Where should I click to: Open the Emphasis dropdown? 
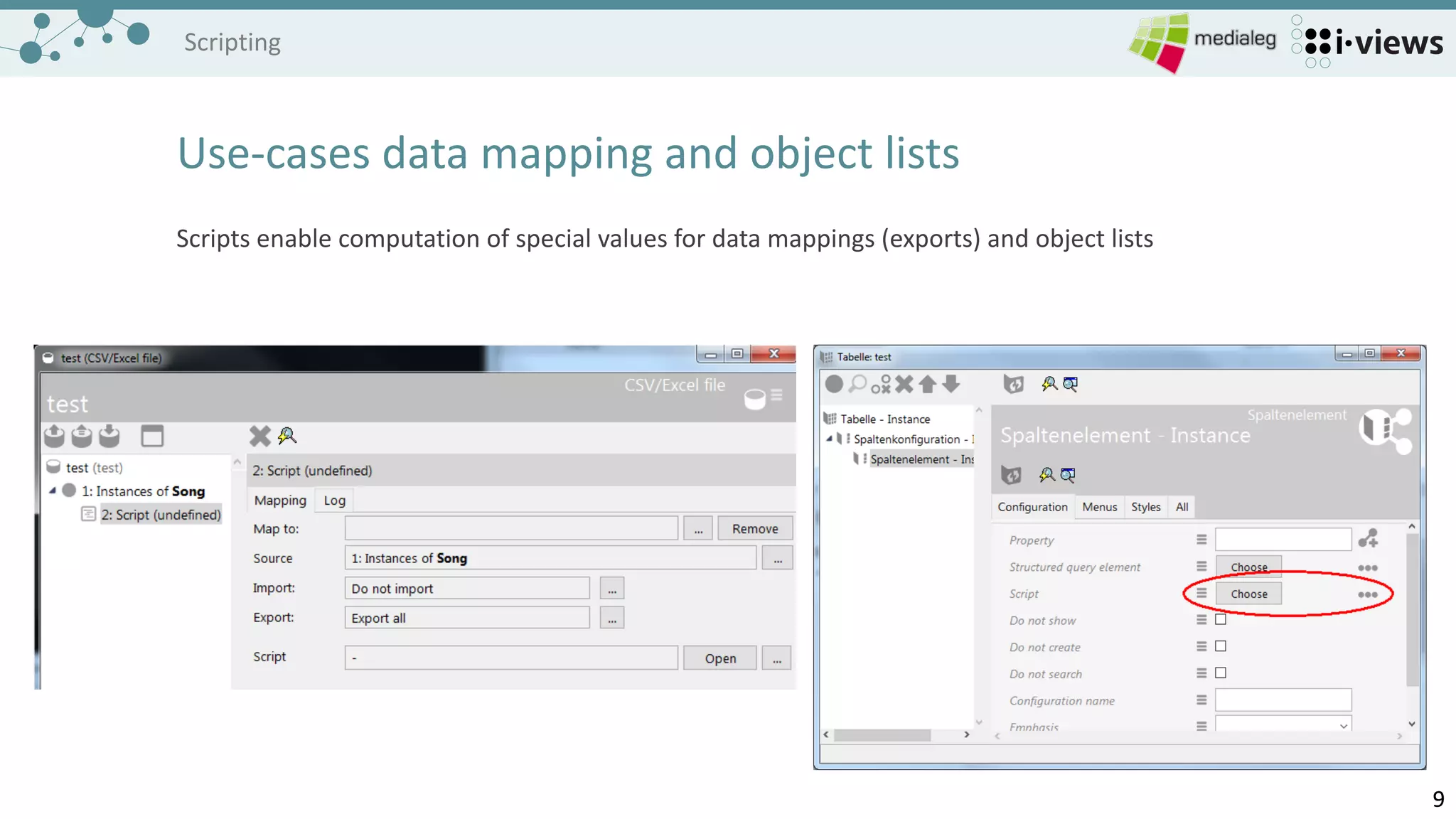1344,726
